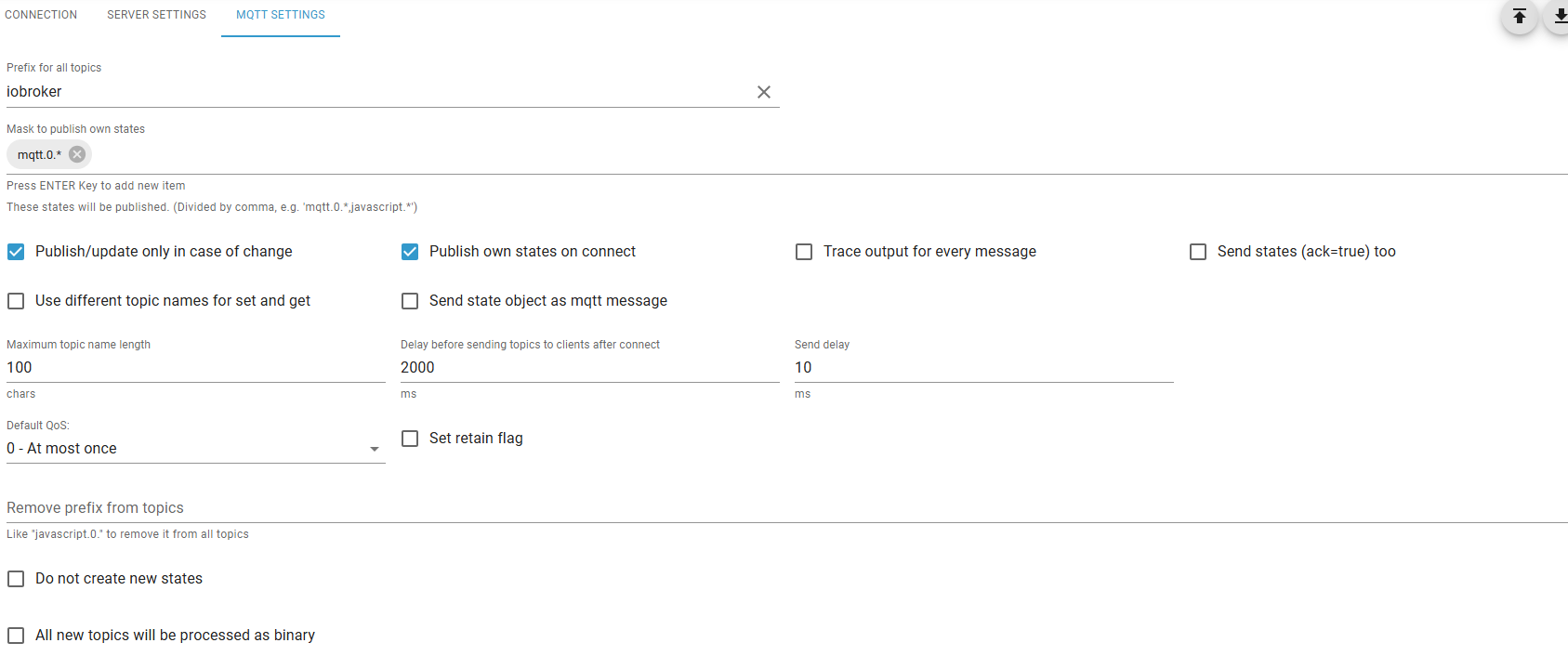Enable Send states (ack=true) too

(x=1198, y=252)
